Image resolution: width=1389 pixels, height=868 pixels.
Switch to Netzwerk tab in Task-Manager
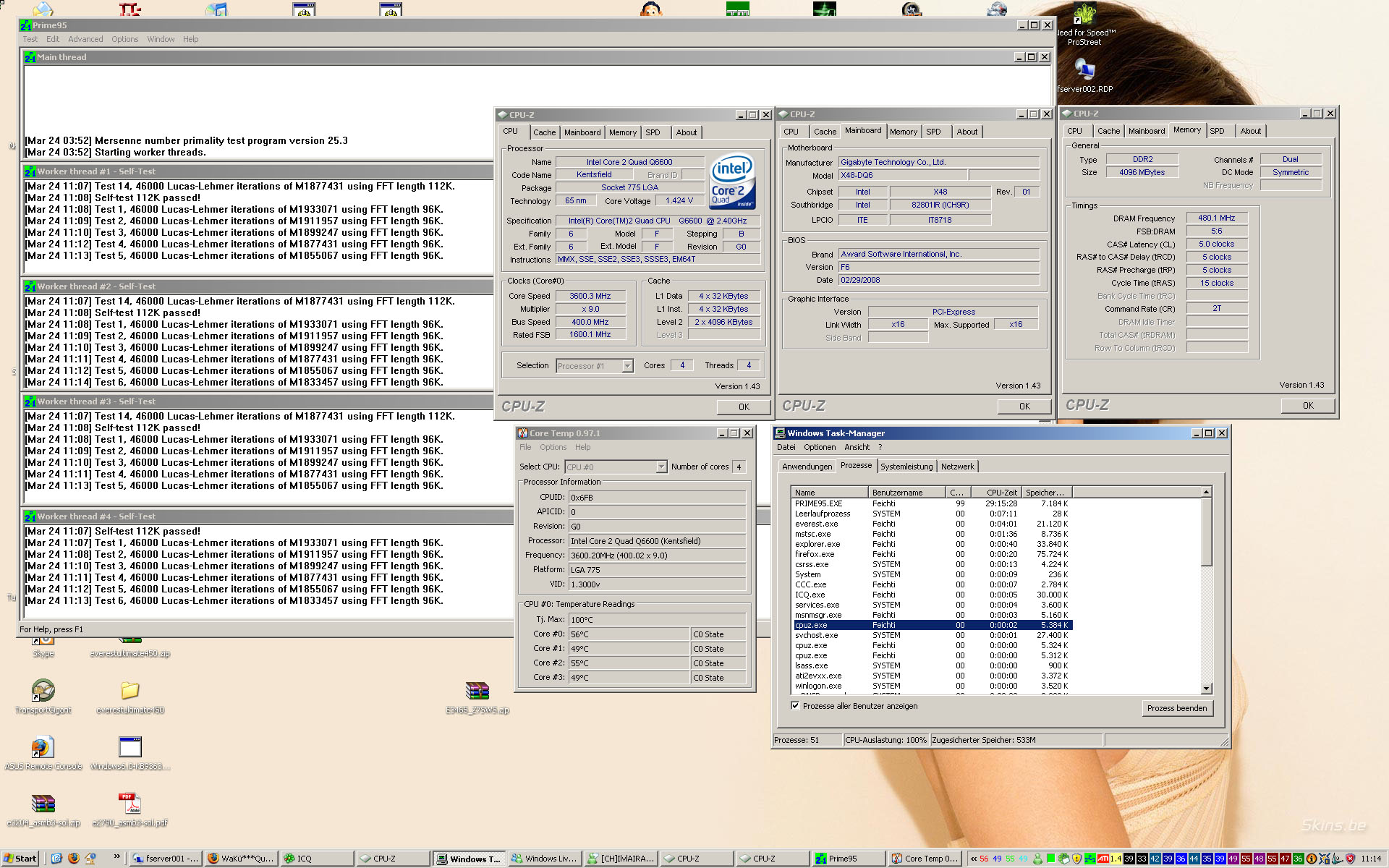click(x=957, y=467)
